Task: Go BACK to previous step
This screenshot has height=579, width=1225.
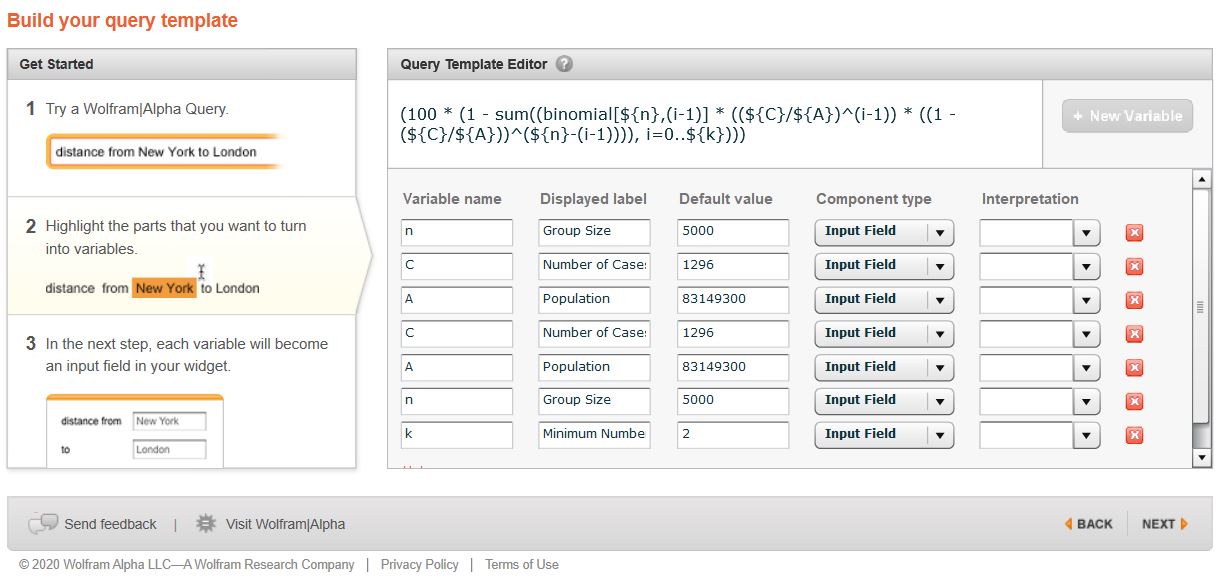Action: coord(1088,524)
